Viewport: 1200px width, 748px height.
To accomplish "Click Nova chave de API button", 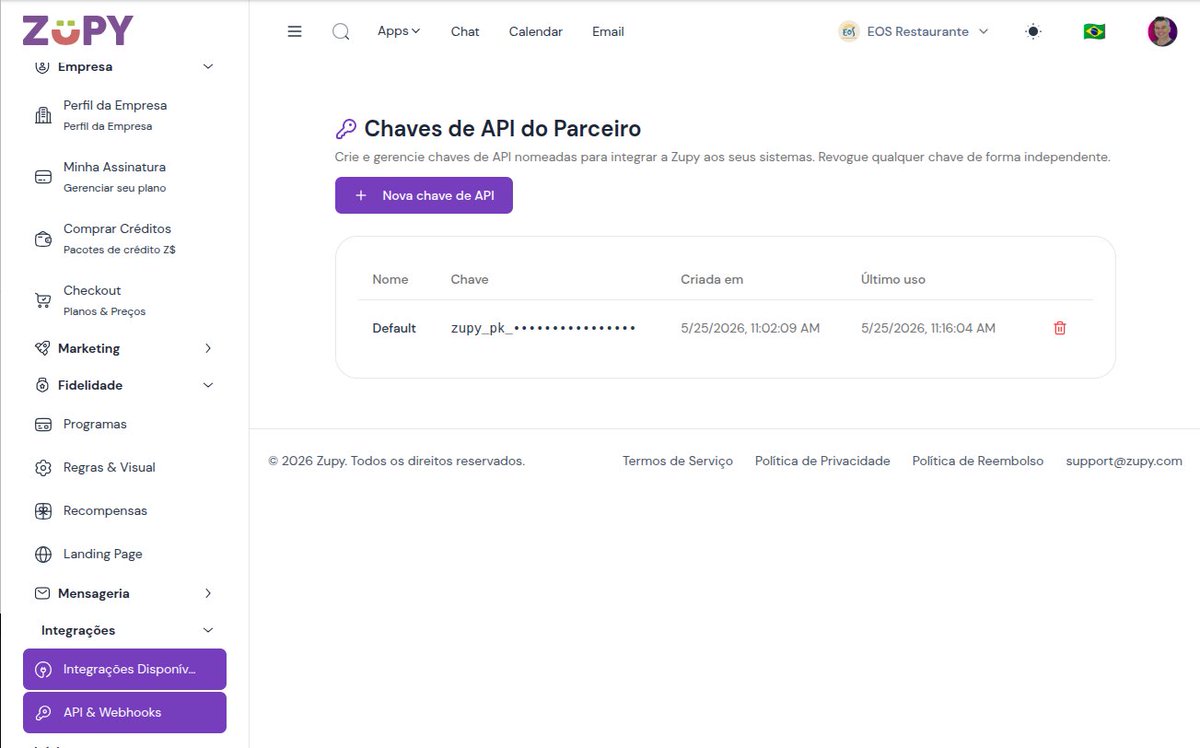I will pyautogui.click(x=424, y=196).
